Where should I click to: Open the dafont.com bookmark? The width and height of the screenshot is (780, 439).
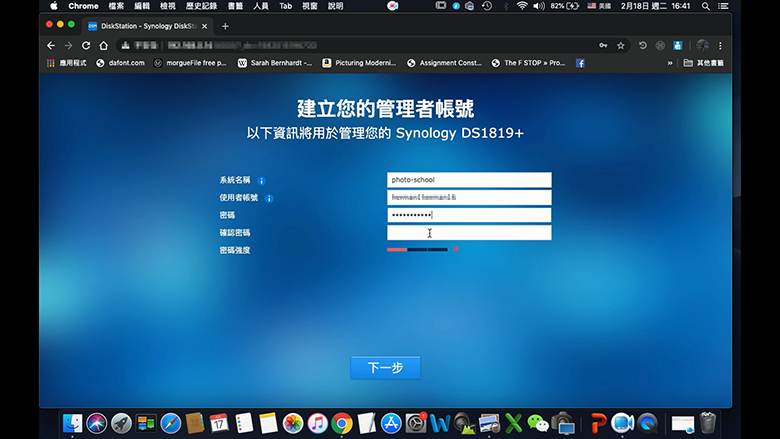[x=120, y=63]
